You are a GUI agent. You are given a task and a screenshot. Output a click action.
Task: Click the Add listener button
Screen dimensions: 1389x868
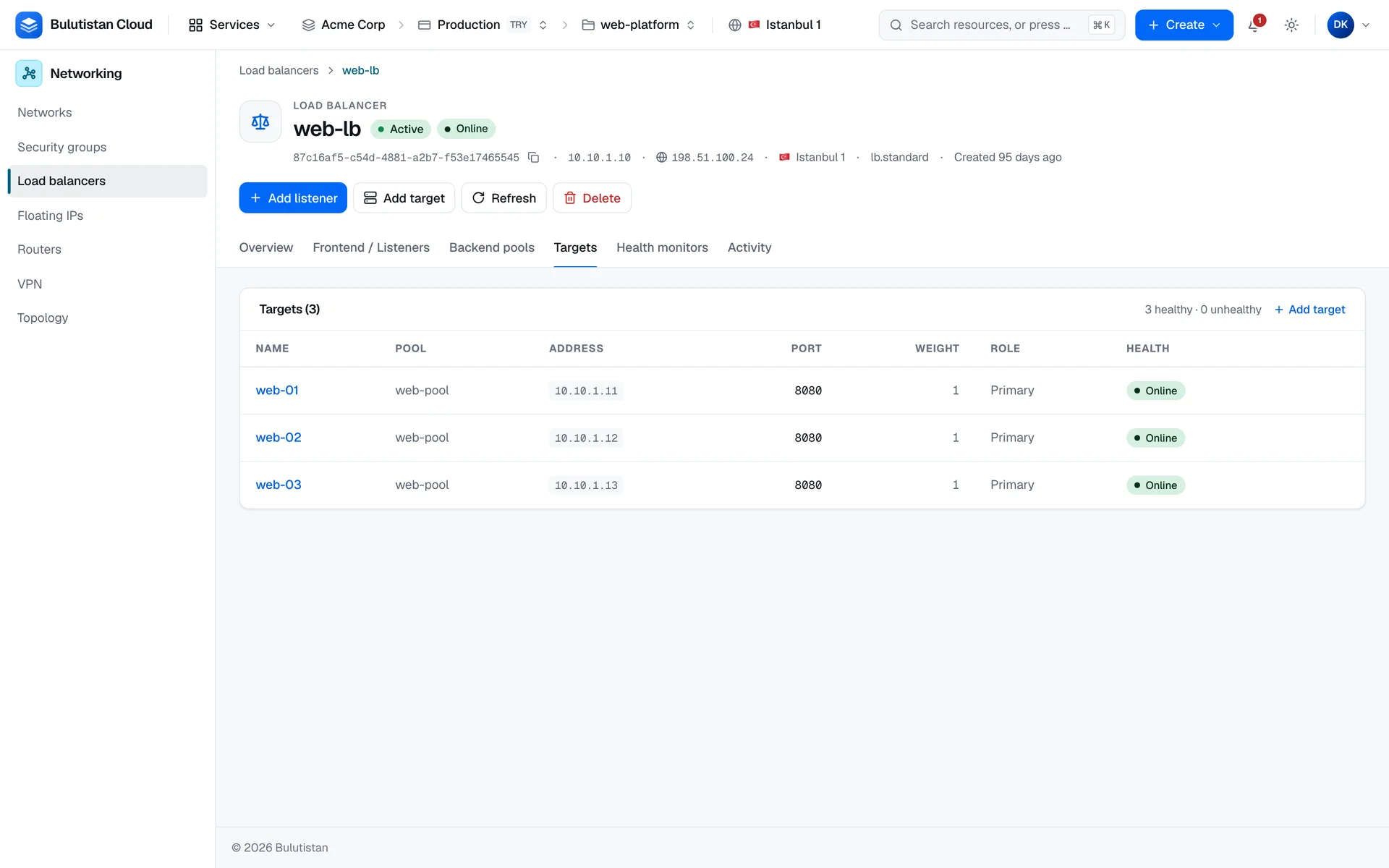[x=293, y=198]
